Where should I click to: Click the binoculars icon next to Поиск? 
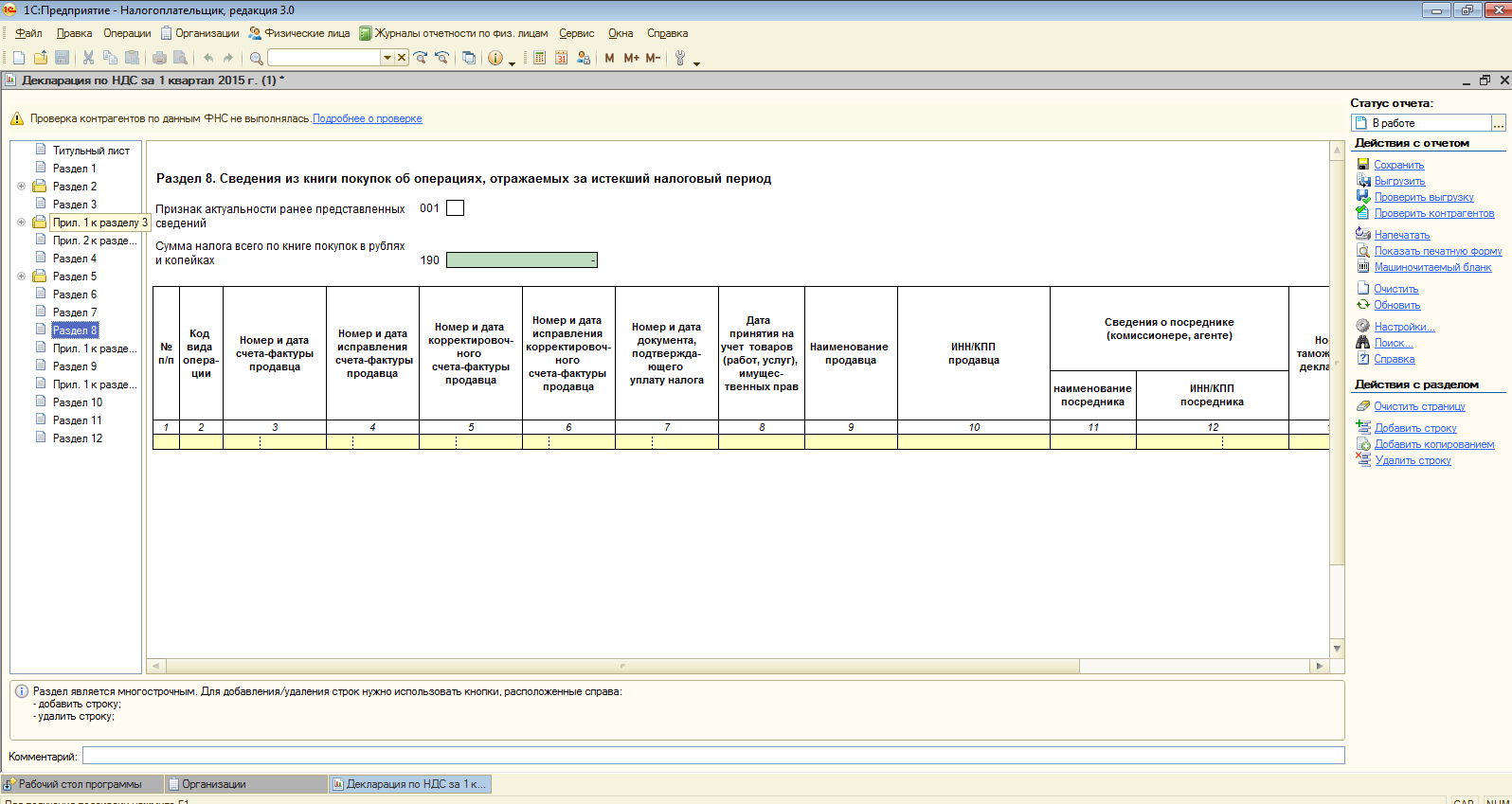(x=1362, y=343)
